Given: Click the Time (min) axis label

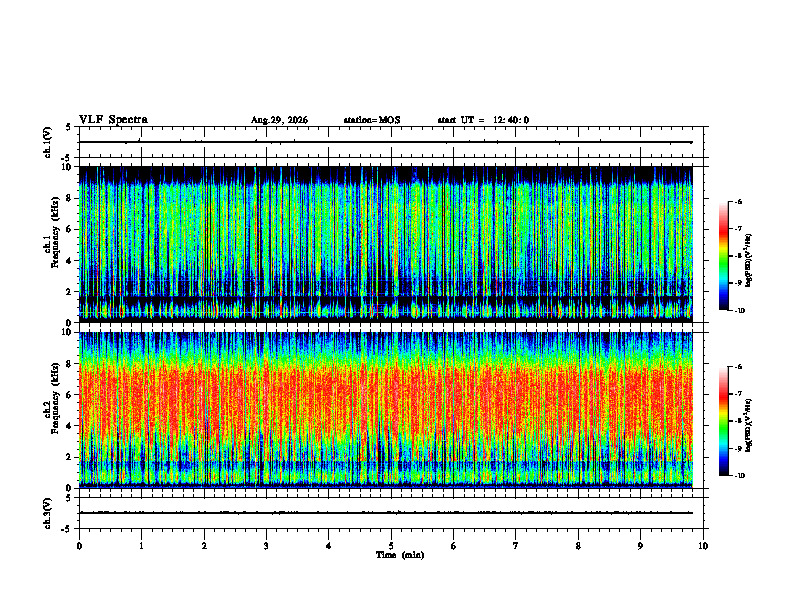Looking at the screenshot, I should coord(400,555).
